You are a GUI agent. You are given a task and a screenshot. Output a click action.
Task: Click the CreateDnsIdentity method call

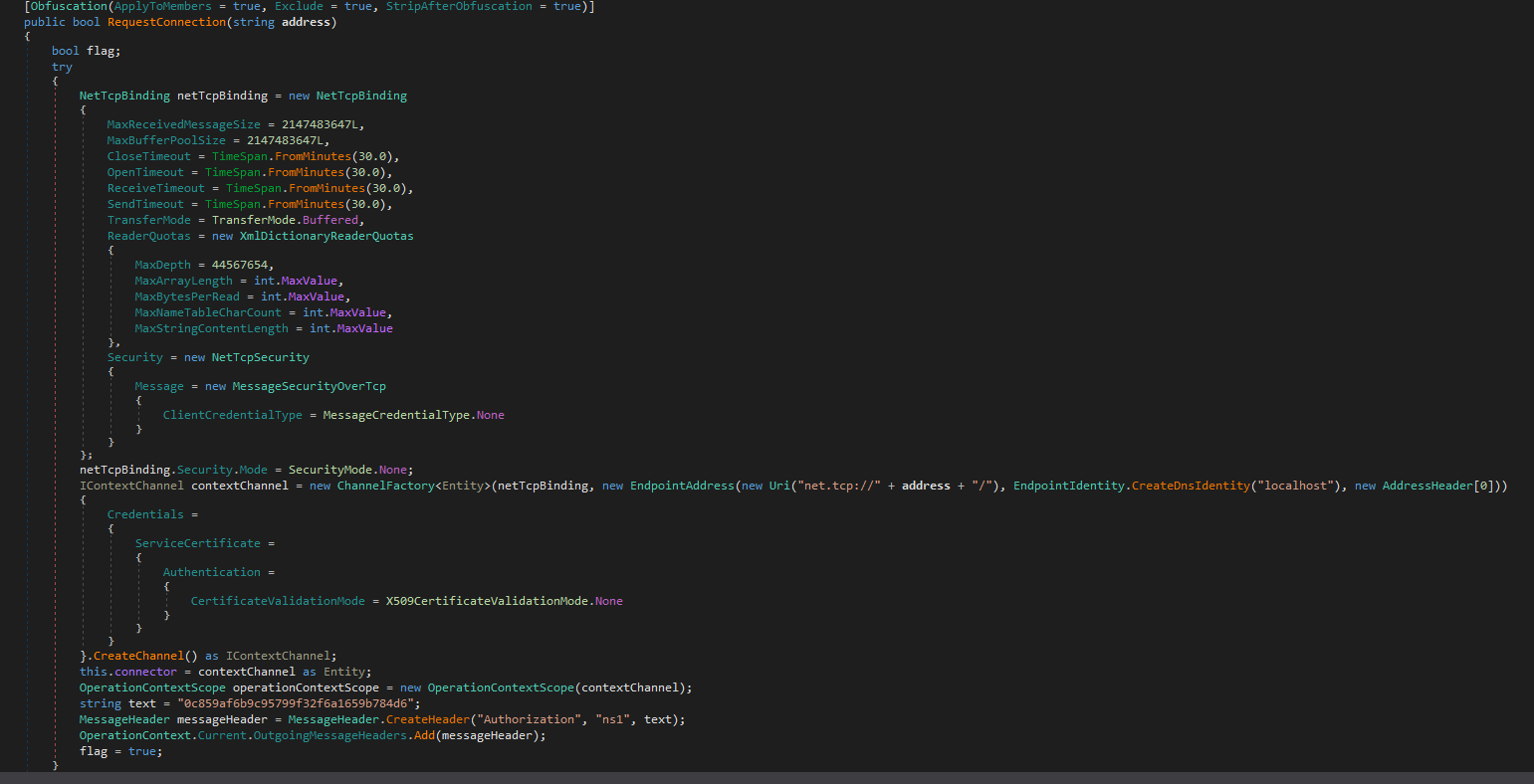[x=1189, y=486]
